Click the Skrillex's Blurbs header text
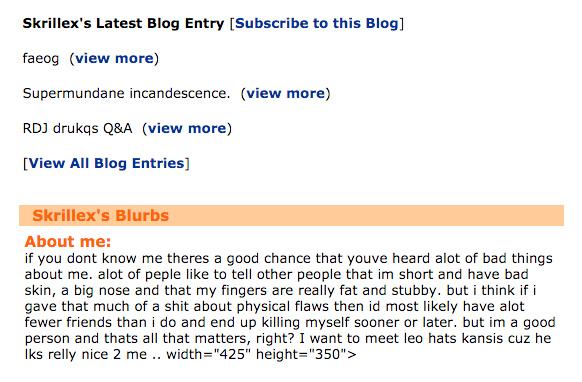 pyautogui.click(x=101, y=216)
